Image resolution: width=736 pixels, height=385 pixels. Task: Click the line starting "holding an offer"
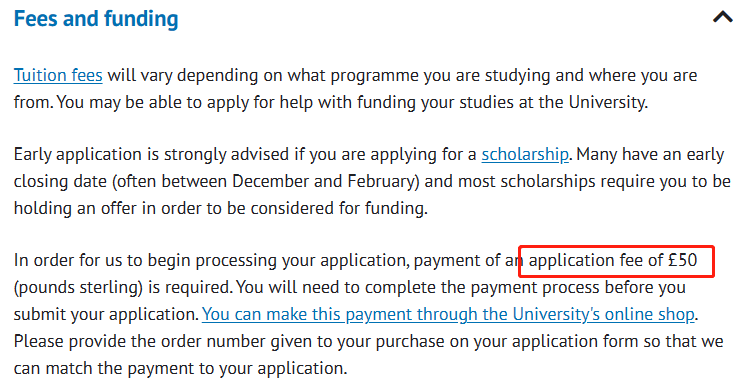(221, 208)
